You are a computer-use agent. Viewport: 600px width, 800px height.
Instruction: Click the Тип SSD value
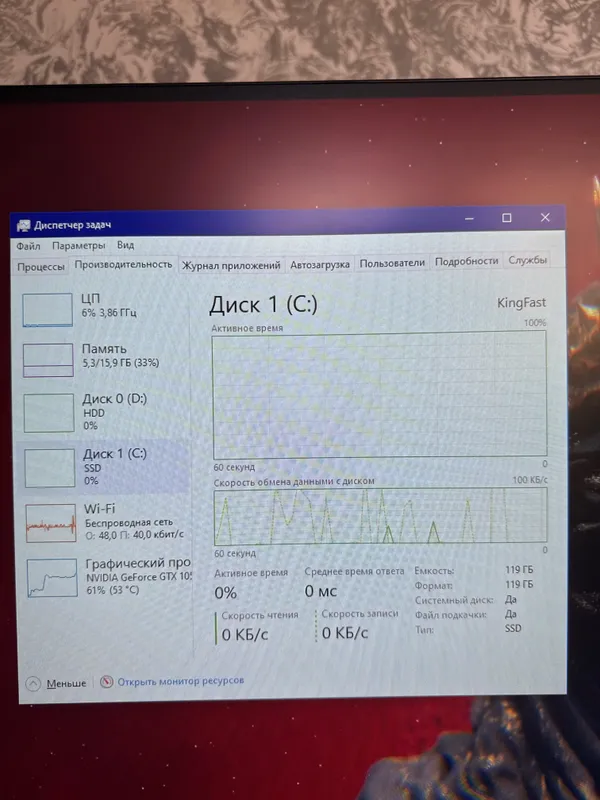513,628
